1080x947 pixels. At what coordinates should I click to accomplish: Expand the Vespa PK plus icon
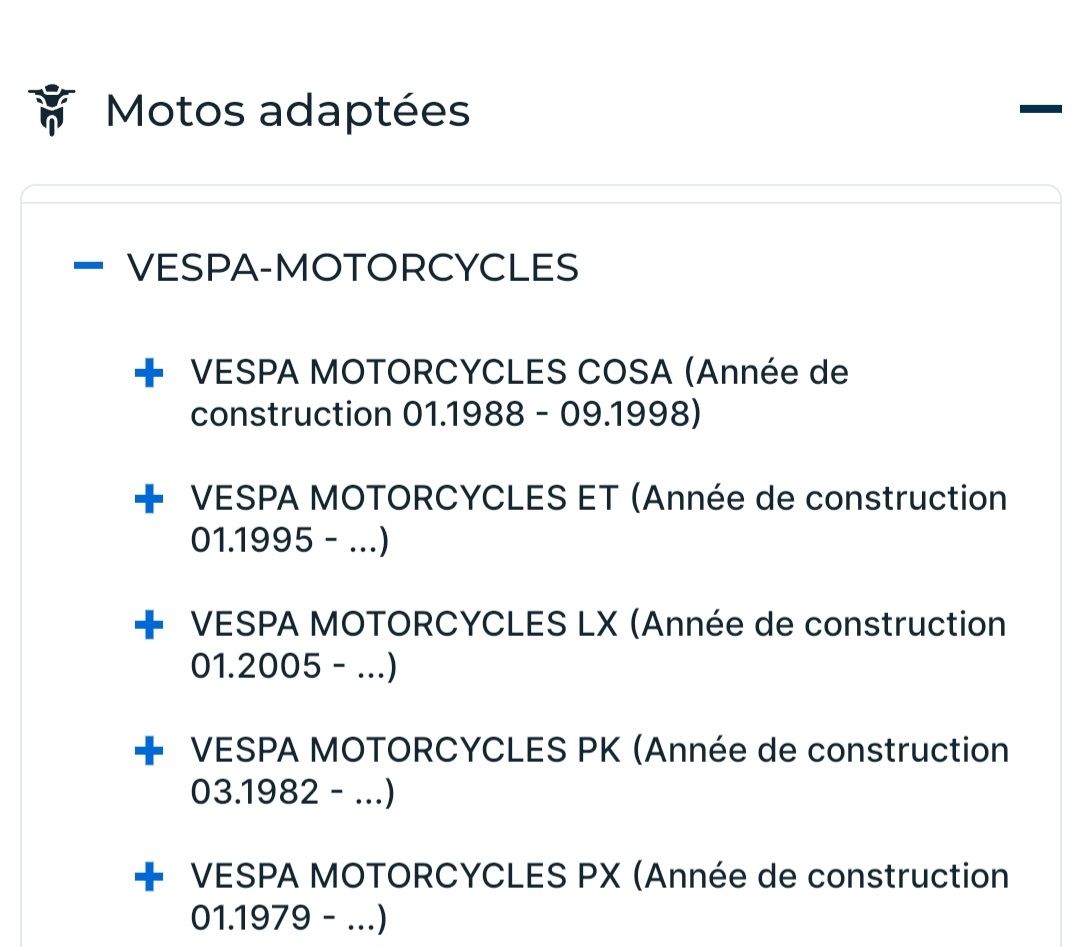[149, 751]
